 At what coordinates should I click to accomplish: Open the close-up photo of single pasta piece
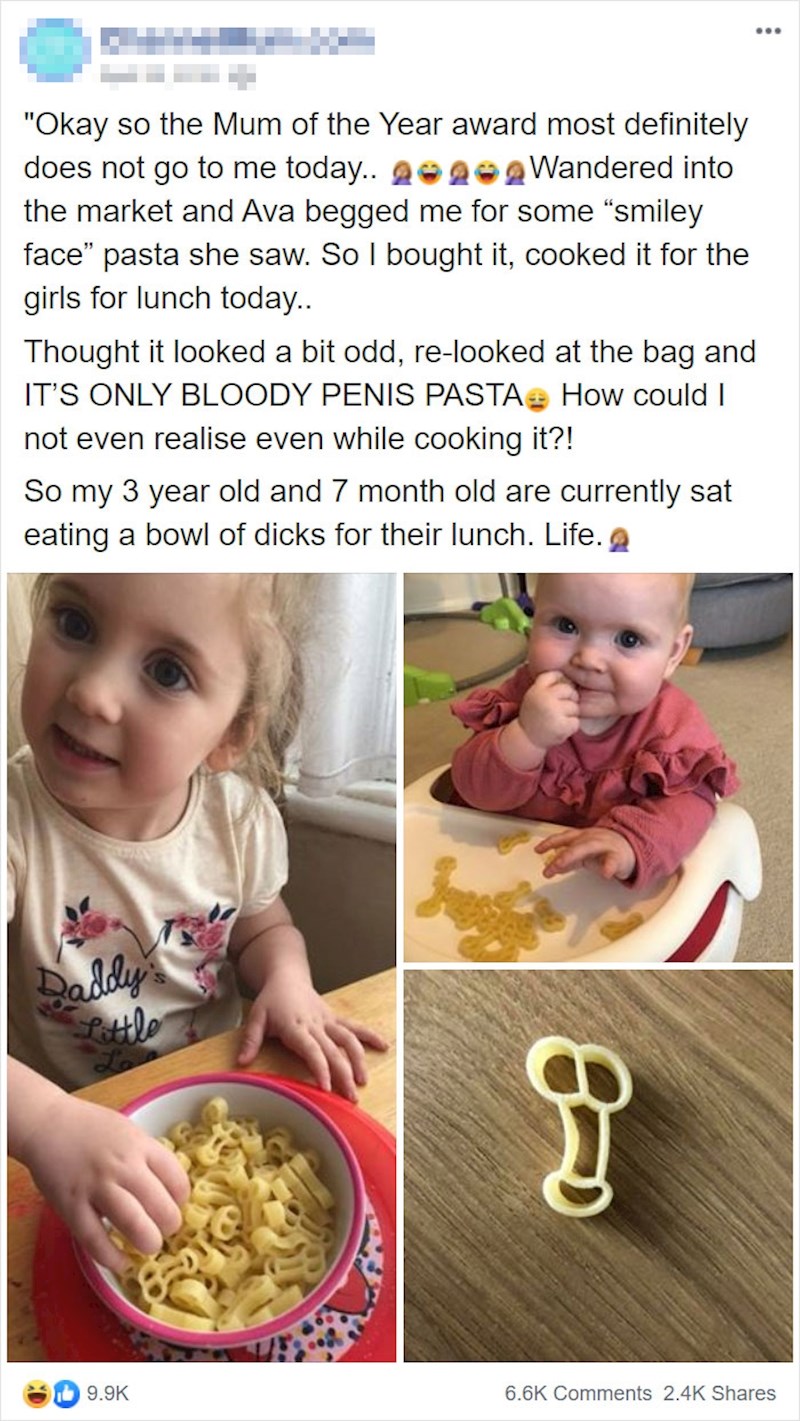[x=598, y=1166]
